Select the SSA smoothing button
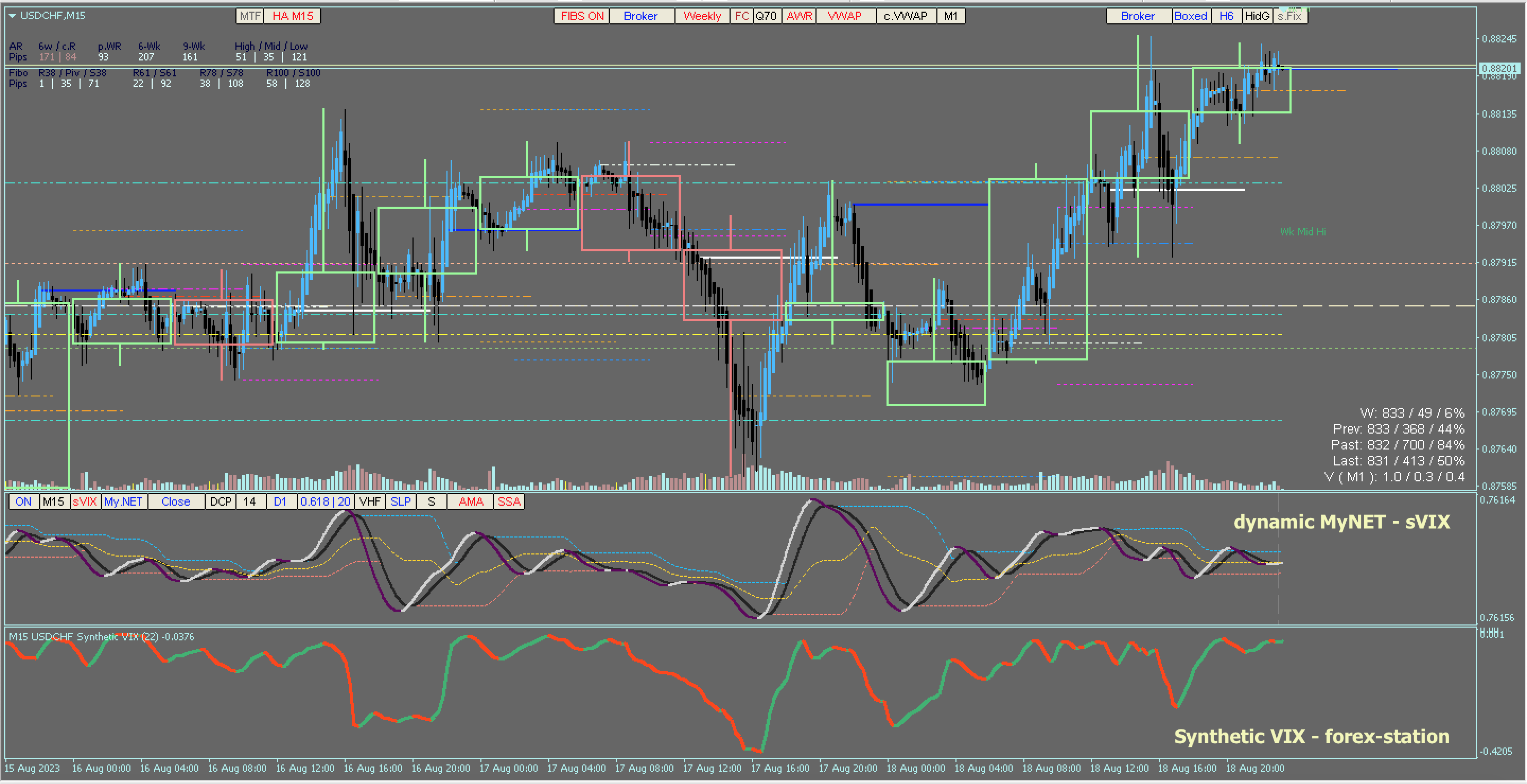Image resolution: width=1527 pixels, height=784 pixels. [x=508, y=501]
